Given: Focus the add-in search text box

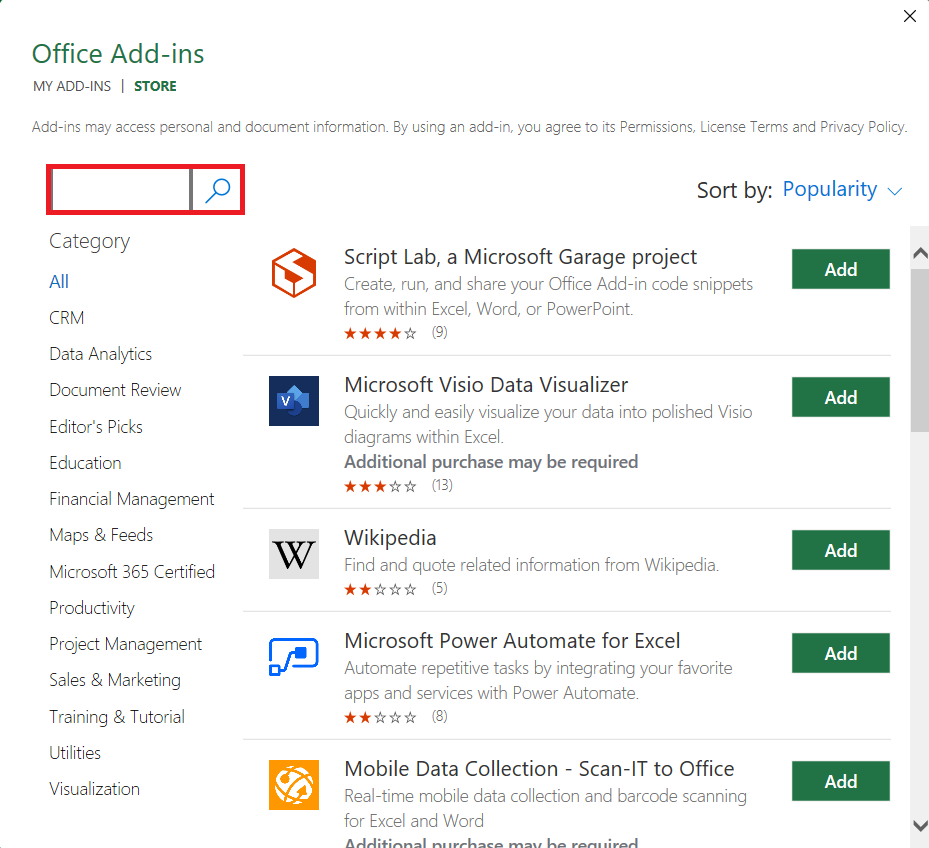Looking at the screenshot, I should 121,190.
